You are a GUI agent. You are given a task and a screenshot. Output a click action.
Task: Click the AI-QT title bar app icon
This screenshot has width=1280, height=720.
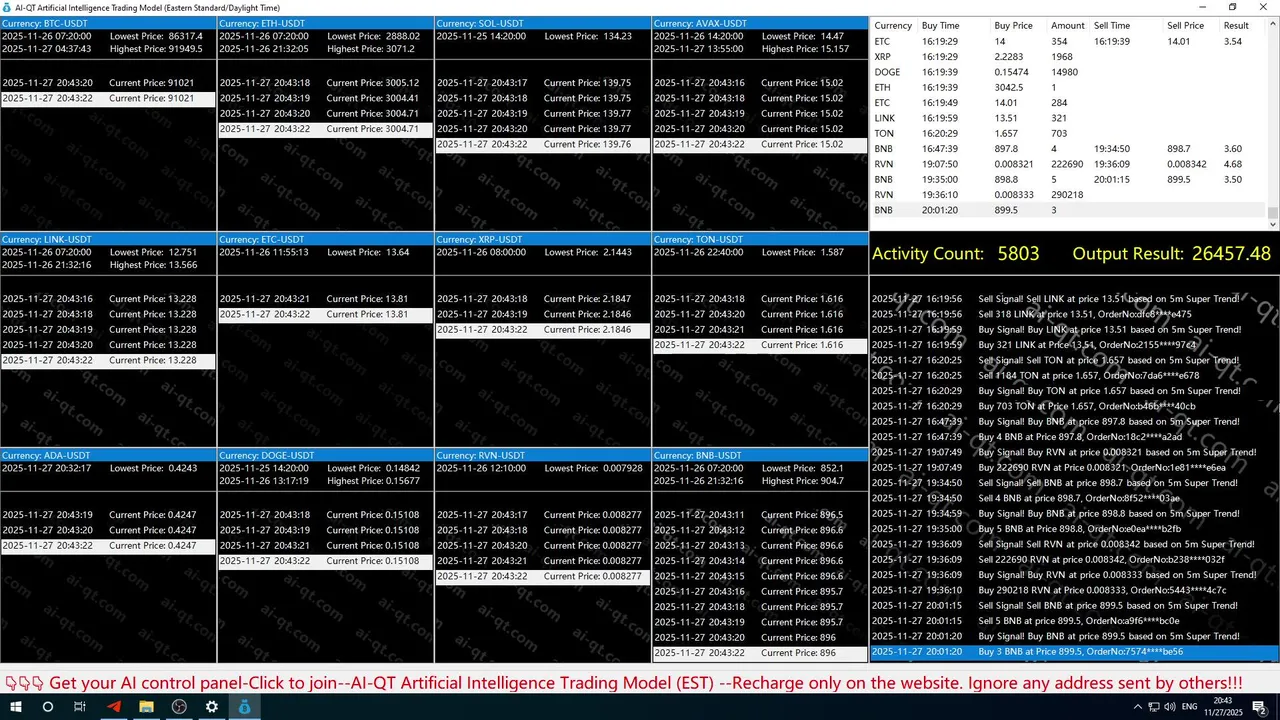[x=7, y=6]
